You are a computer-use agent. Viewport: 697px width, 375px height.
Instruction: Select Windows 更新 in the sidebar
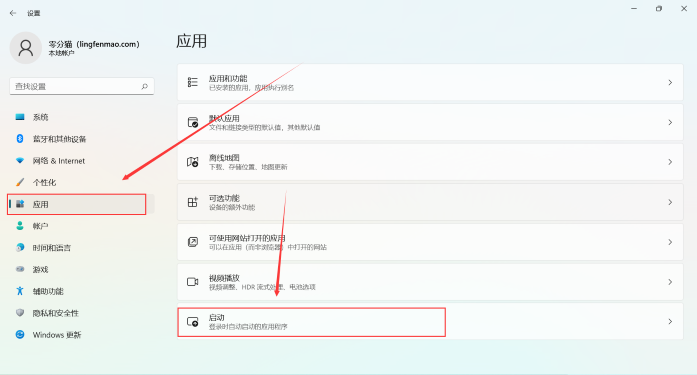(x=81, y=335)
